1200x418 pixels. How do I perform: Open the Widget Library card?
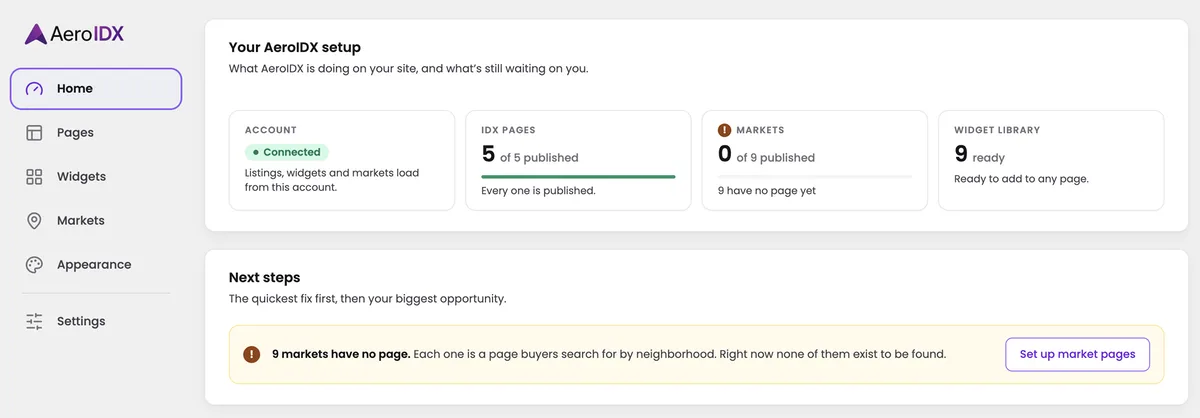point(1051,160)
